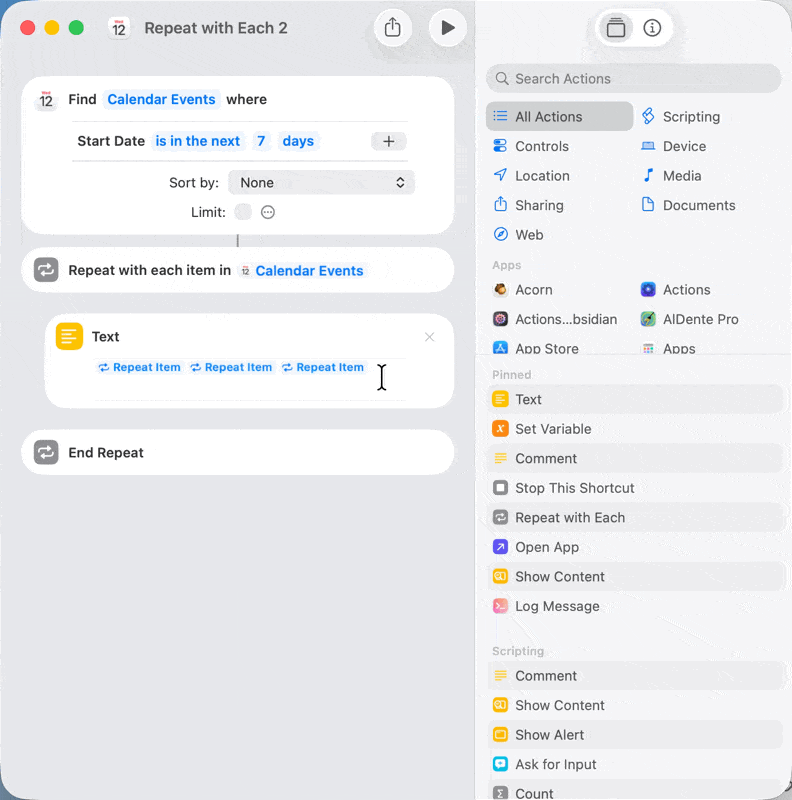Change the 'days' unit selector
792x800 pixels.
click(x=298, y=141)
